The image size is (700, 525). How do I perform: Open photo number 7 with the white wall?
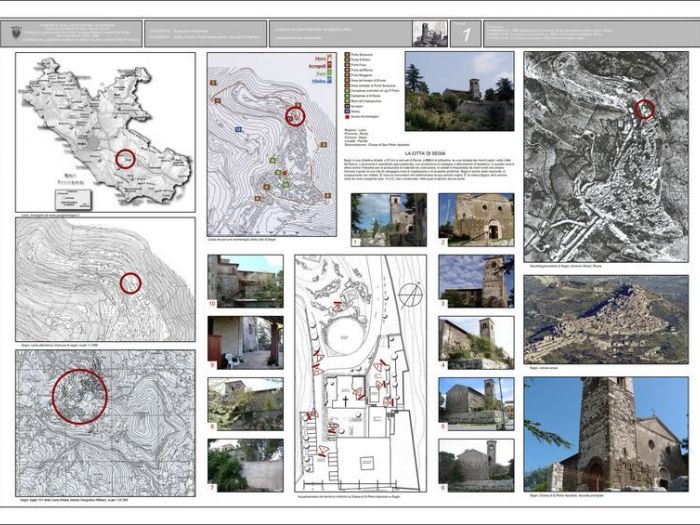[x=246, y=465]
